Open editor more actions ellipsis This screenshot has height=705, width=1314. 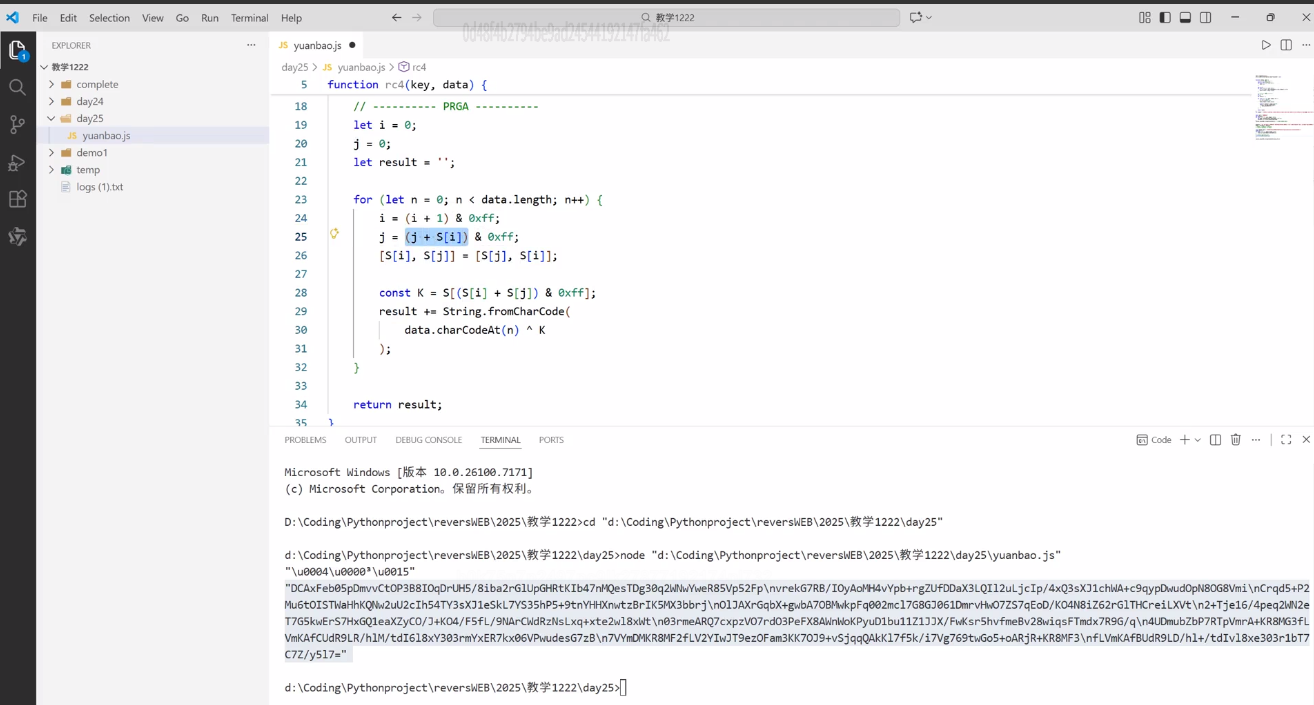coord(1306,45)
